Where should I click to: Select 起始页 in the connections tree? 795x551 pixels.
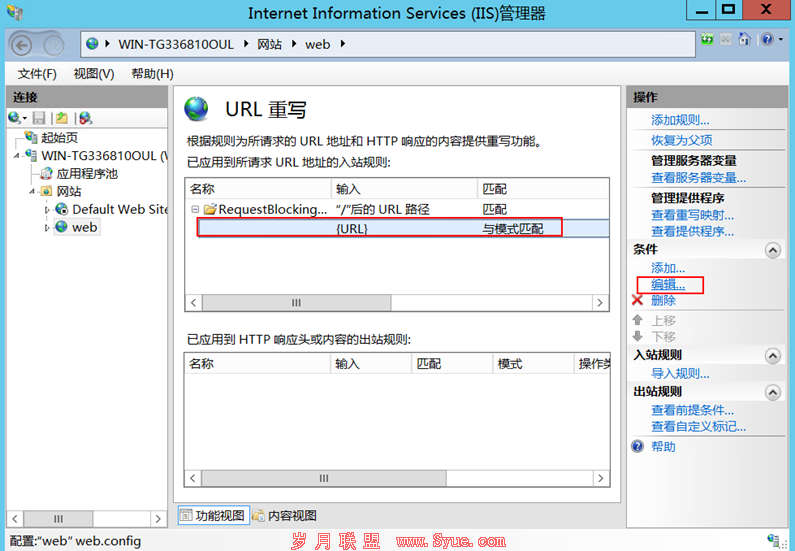point(59,137)
